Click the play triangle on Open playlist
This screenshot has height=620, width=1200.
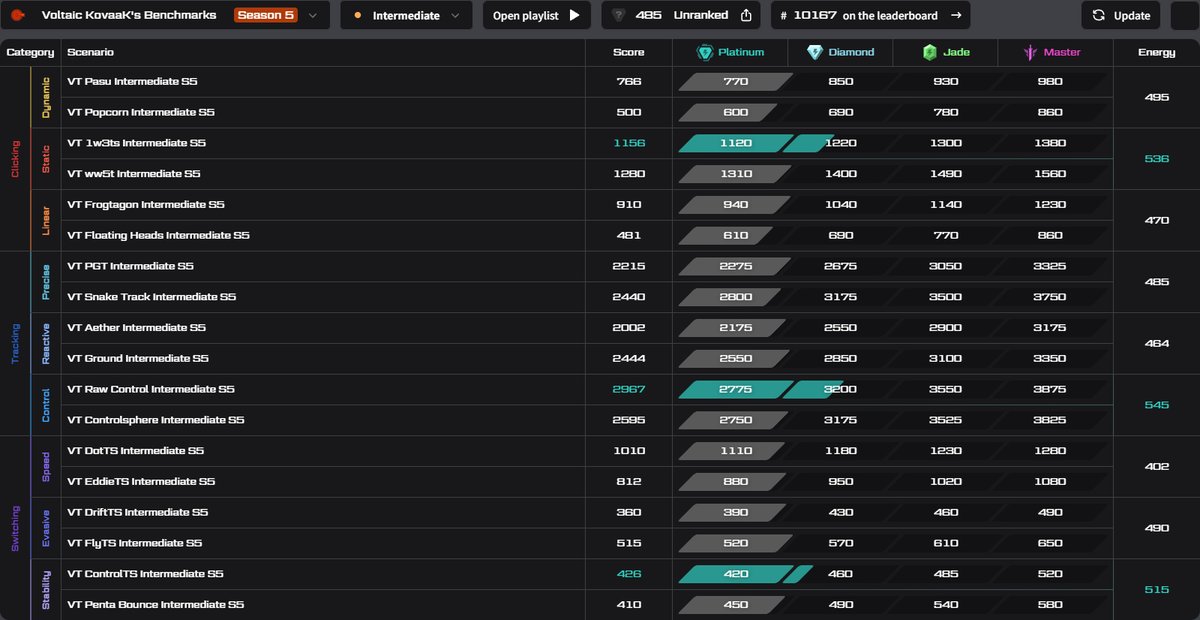(574, 15)
